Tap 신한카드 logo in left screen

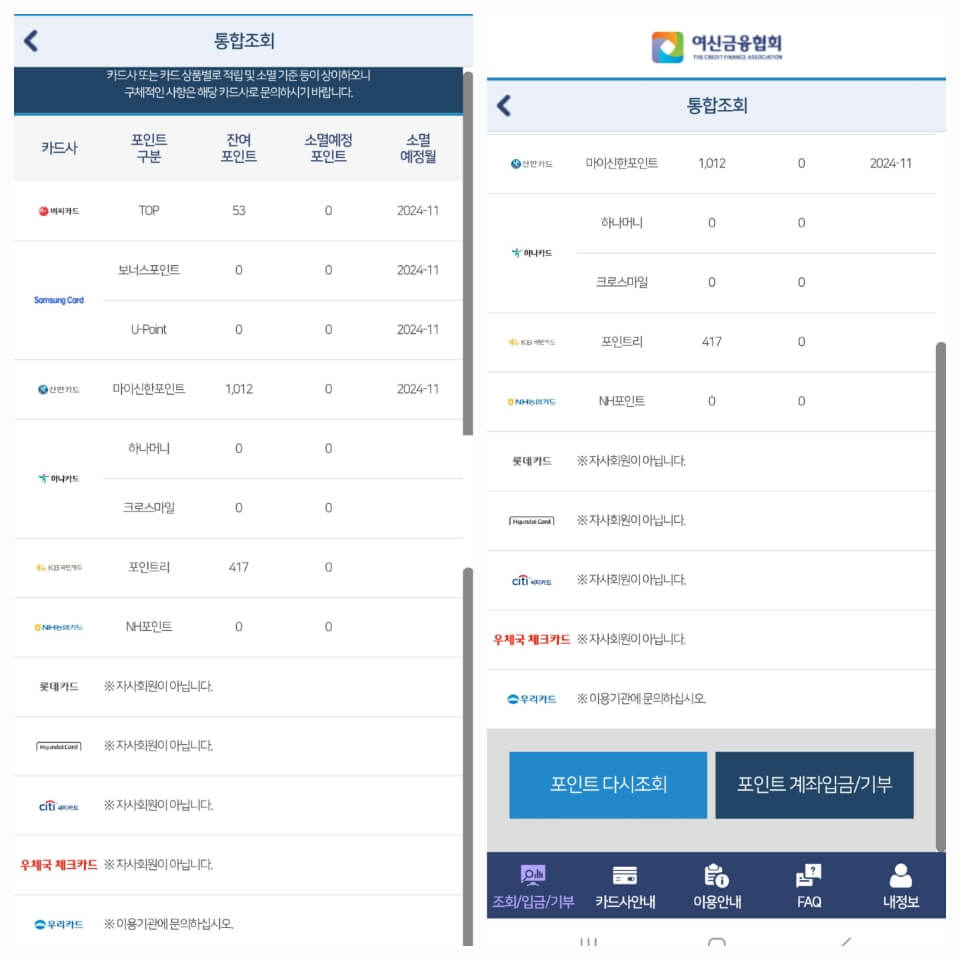(59, 389)
